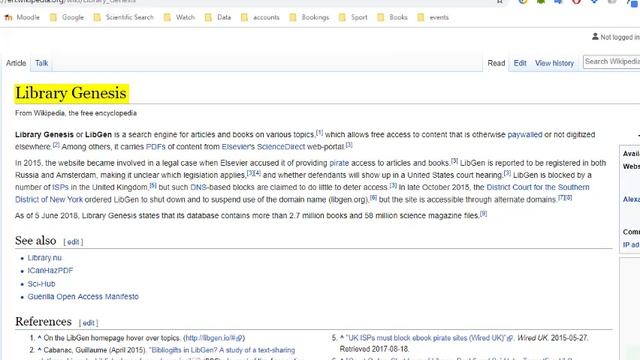Click the Search Wikipedia input field
Viewport: 640px width, 360px height.
[x=611, y=62]
